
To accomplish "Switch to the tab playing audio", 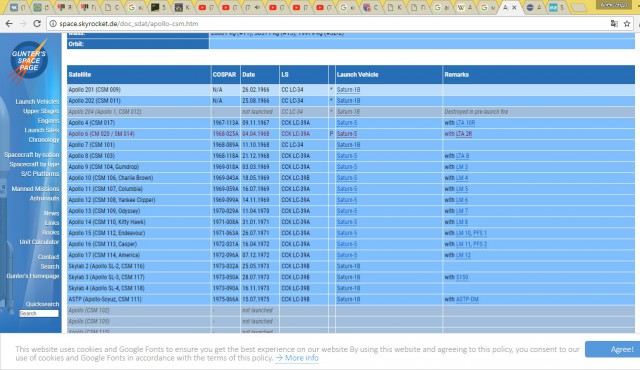I will pyautogui.click(x=252, y=7).
